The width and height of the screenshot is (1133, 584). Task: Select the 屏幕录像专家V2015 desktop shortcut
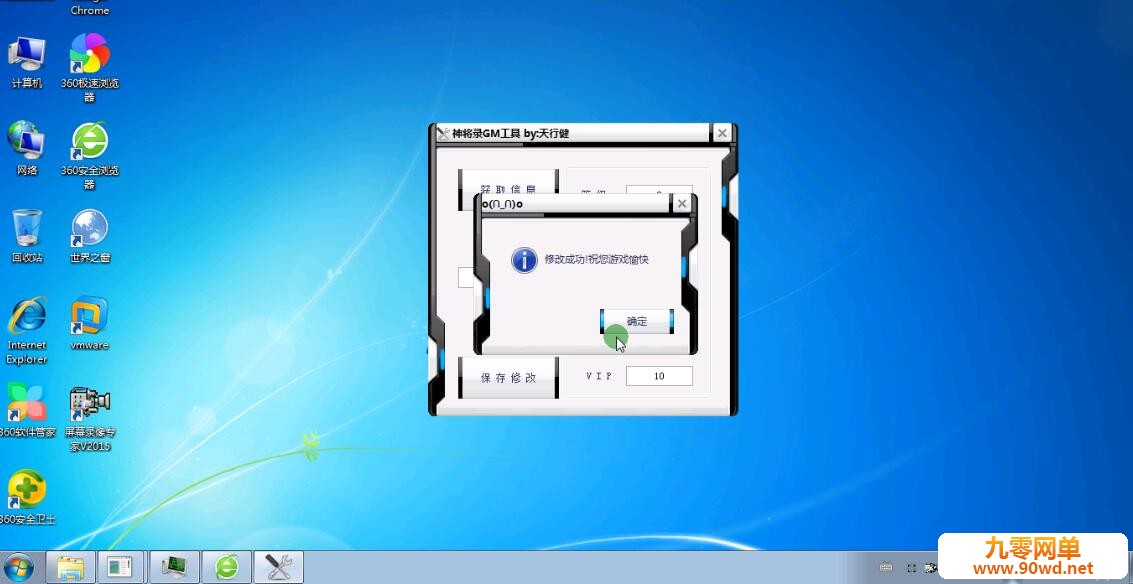pos(90,418)
